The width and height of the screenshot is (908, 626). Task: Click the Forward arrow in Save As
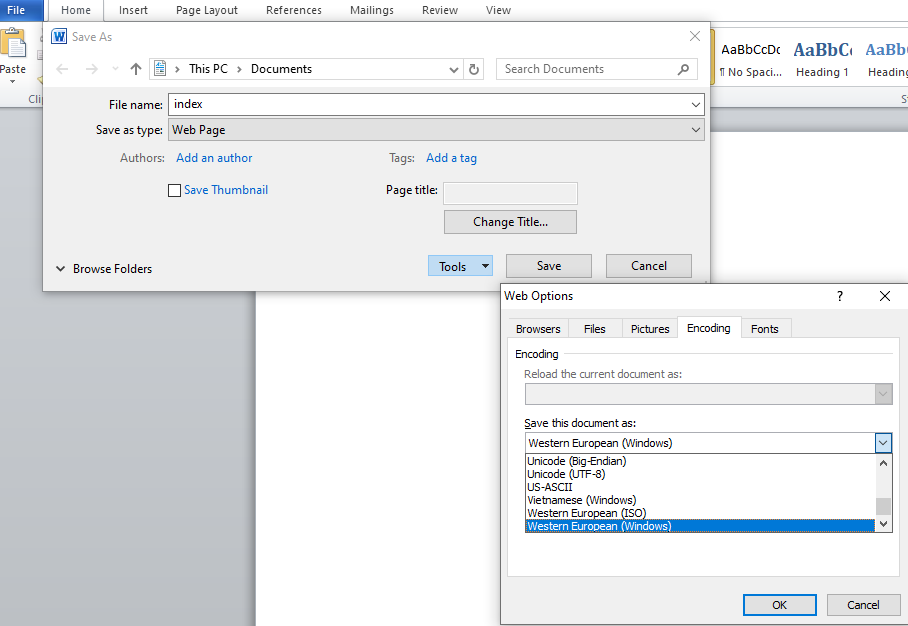pyautogui.click(x=92, y=69)
